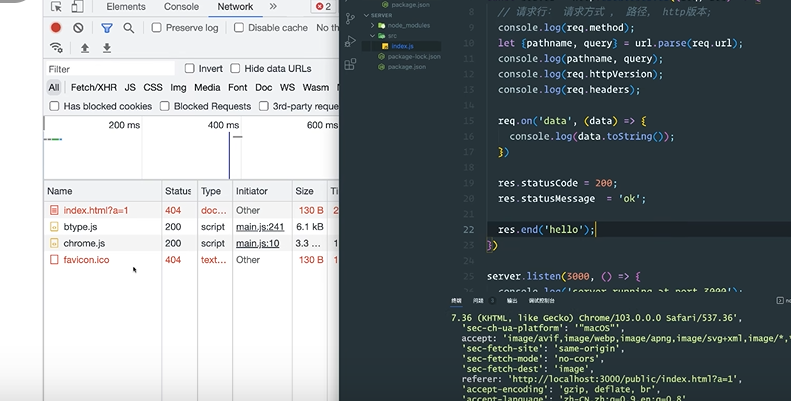Image resolution: width=791 pixels, height=401 pixels.
Task: Filter requests by Media type
Action: (207, 87)
